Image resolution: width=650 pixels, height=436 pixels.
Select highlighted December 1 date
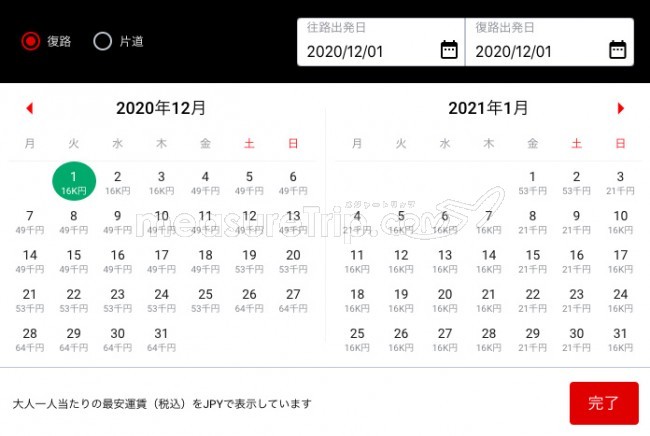[74, 182]
